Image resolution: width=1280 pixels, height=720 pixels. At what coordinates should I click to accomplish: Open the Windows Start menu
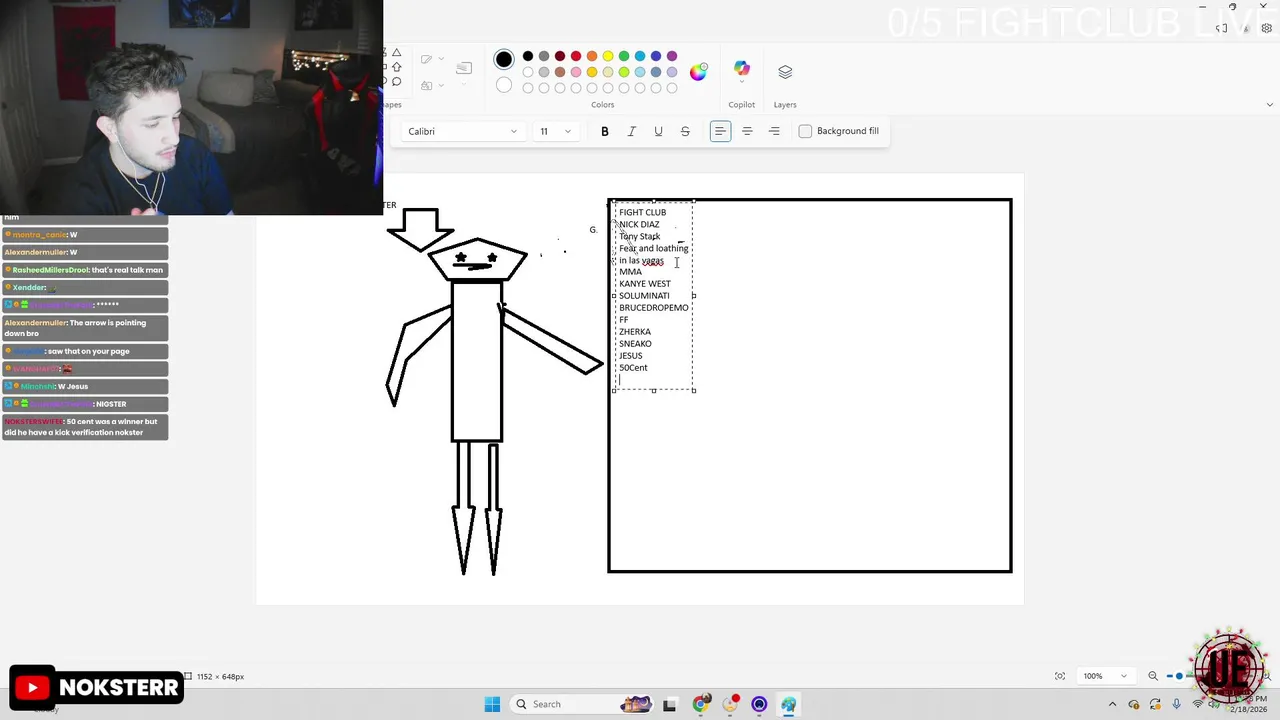tap(492, 704)
